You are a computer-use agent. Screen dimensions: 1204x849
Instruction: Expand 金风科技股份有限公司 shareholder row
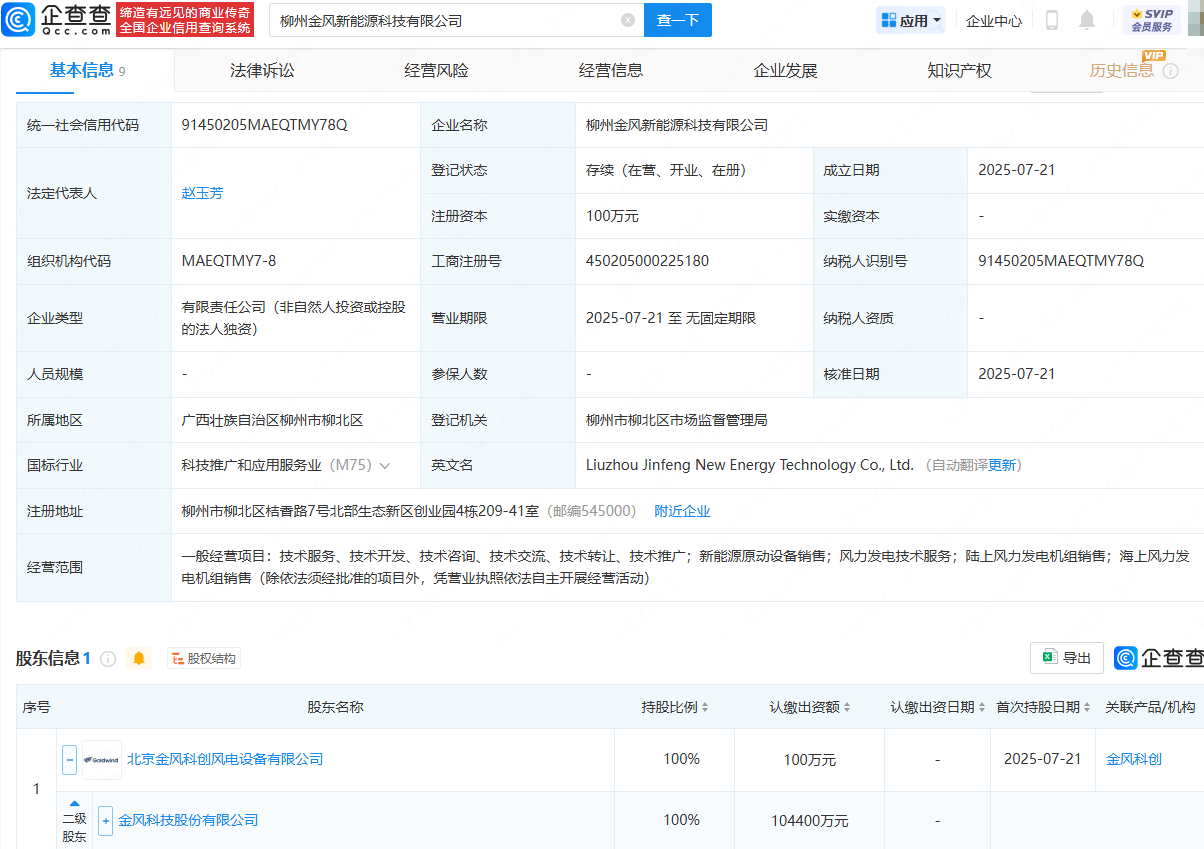105,821
